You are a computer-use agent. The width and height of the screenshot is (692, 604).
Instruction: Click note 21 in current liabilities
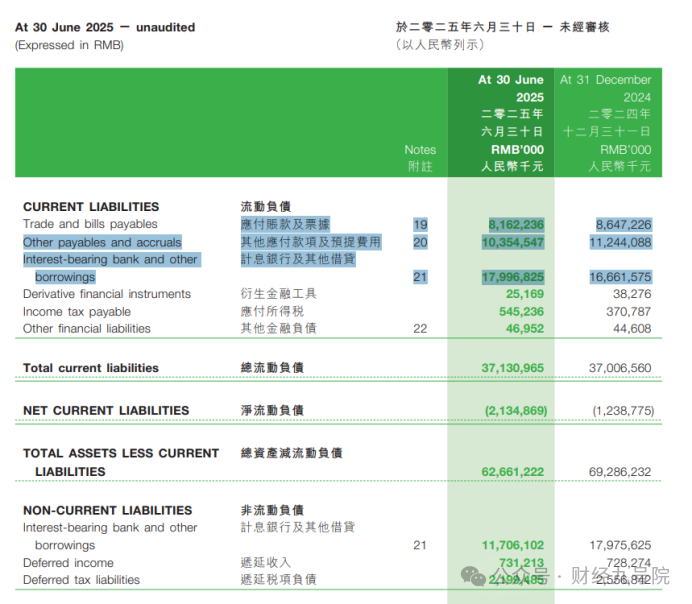click(420, 277)
